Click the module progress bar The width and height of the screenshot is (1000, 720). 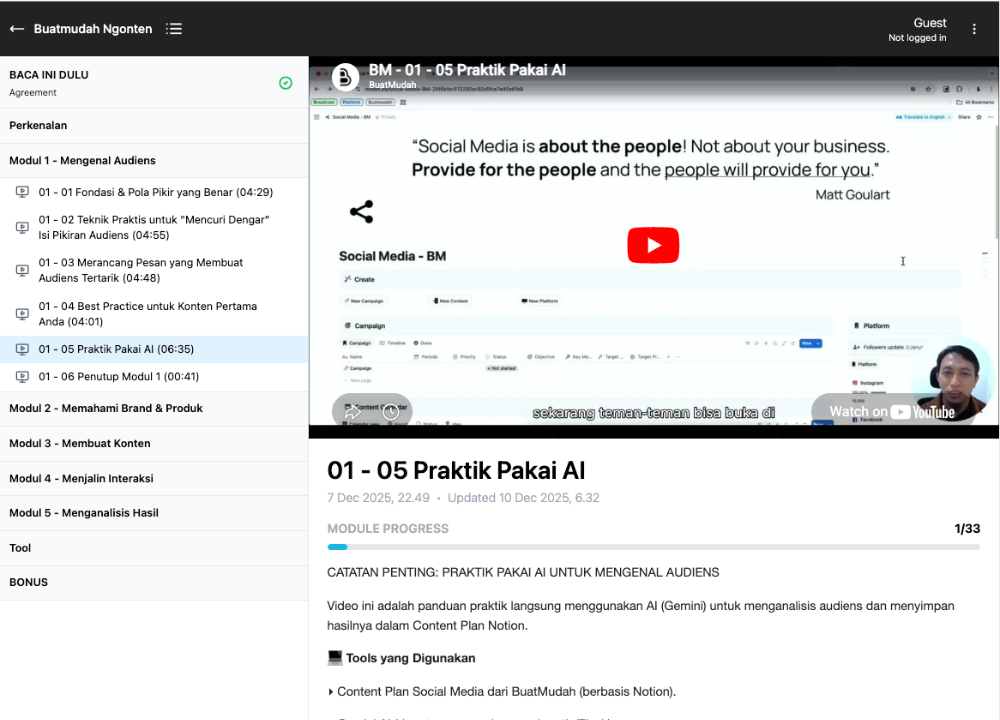653,547
